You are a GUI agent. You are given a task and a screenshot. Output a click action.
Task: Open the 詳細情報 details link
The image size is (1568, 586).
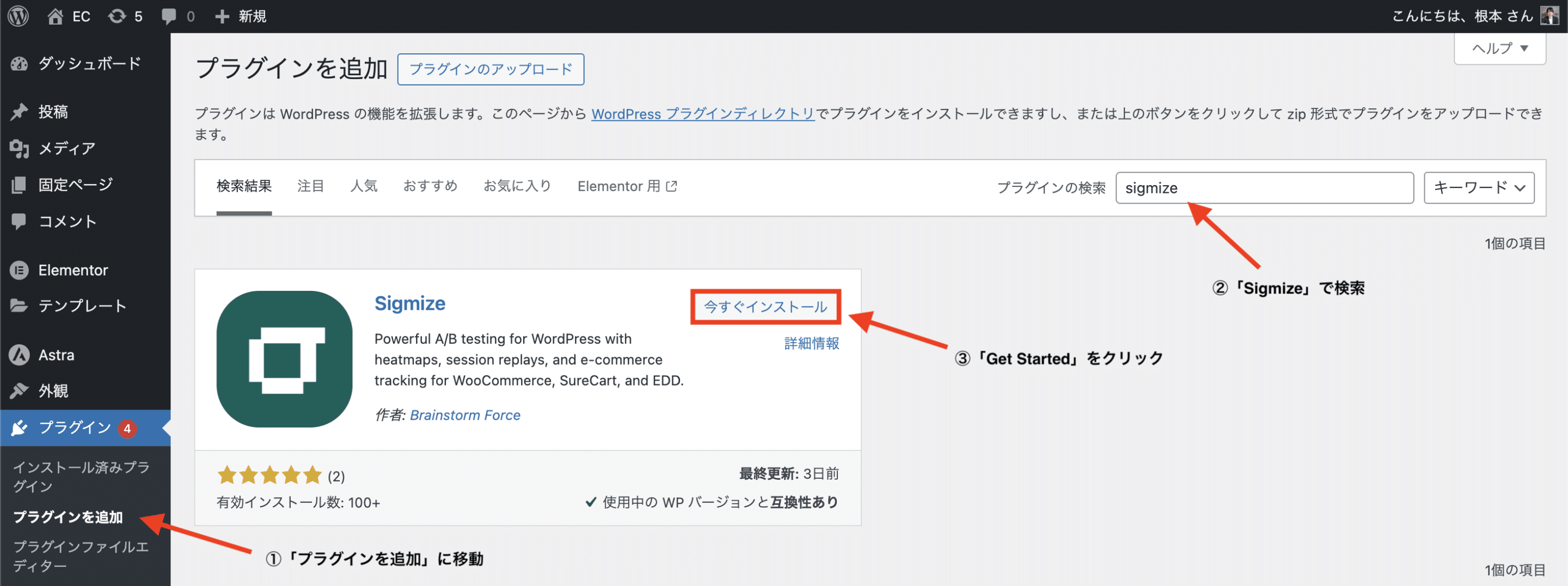tap(811, 344)
